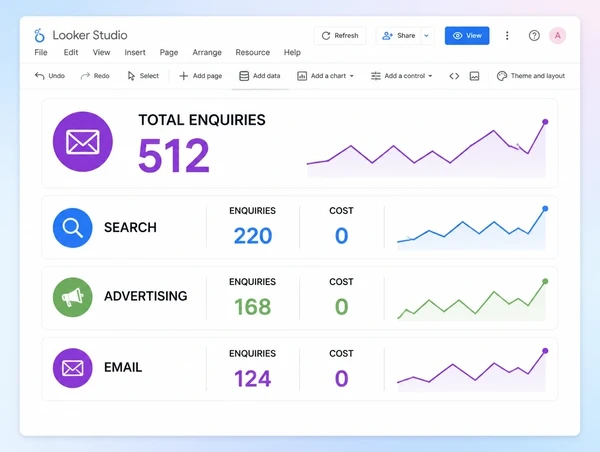Click Add page in the toolbar
Viewport: 600px width, 452px height.
coord(201,76)
